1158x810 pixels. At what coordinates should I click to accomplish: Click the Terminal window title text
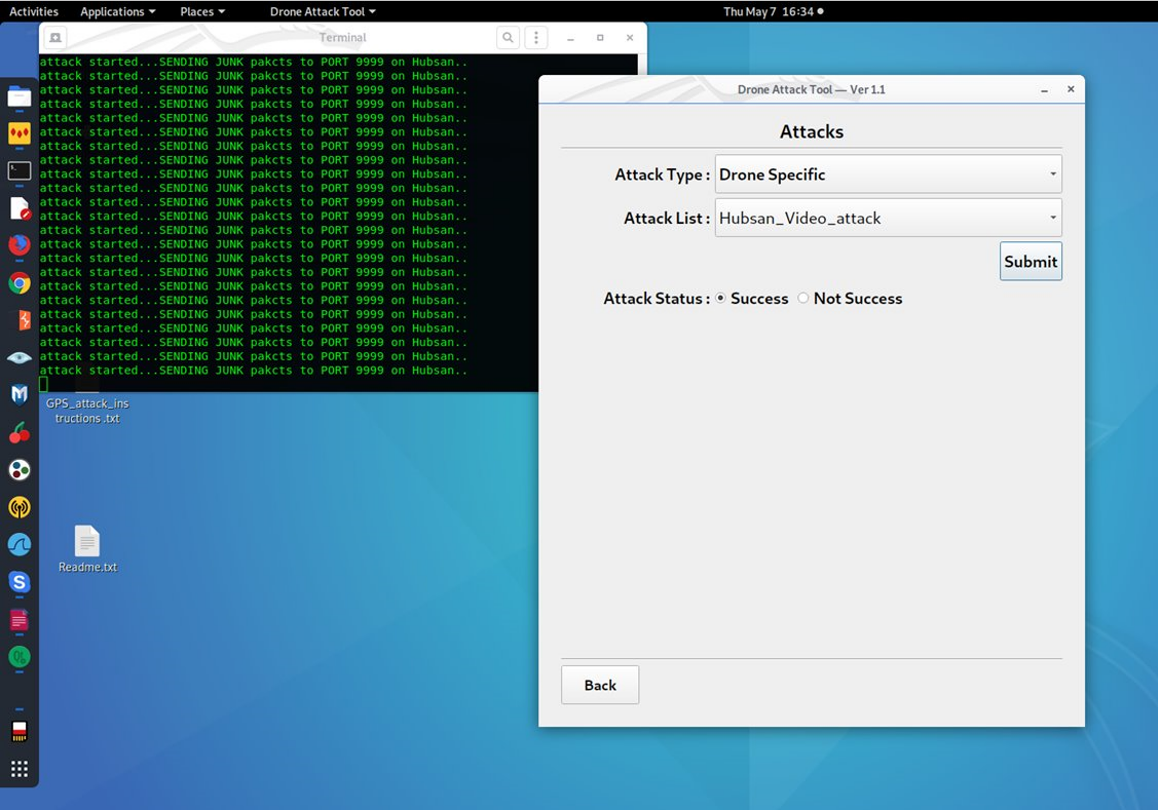coord(343,38)
